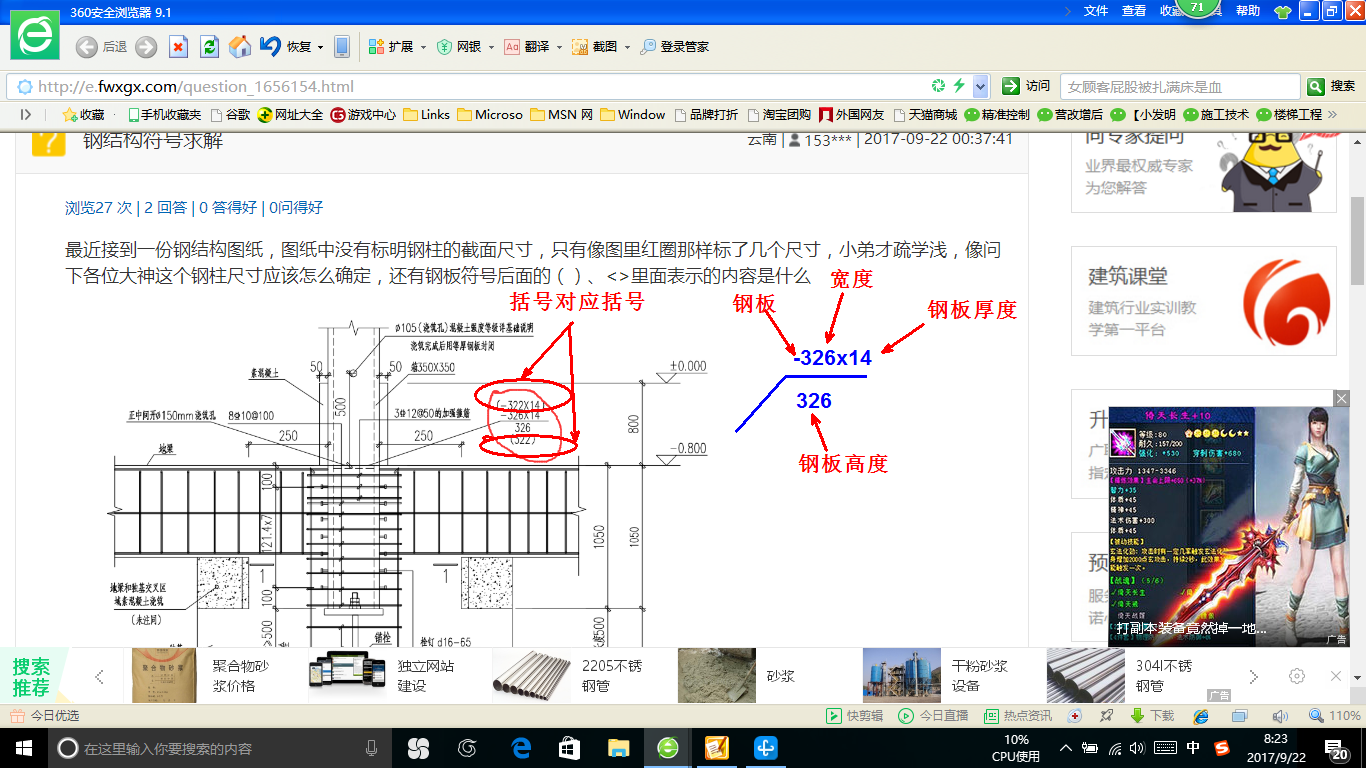
Task: Open search recommendation settings gear
Action: 1297,676
